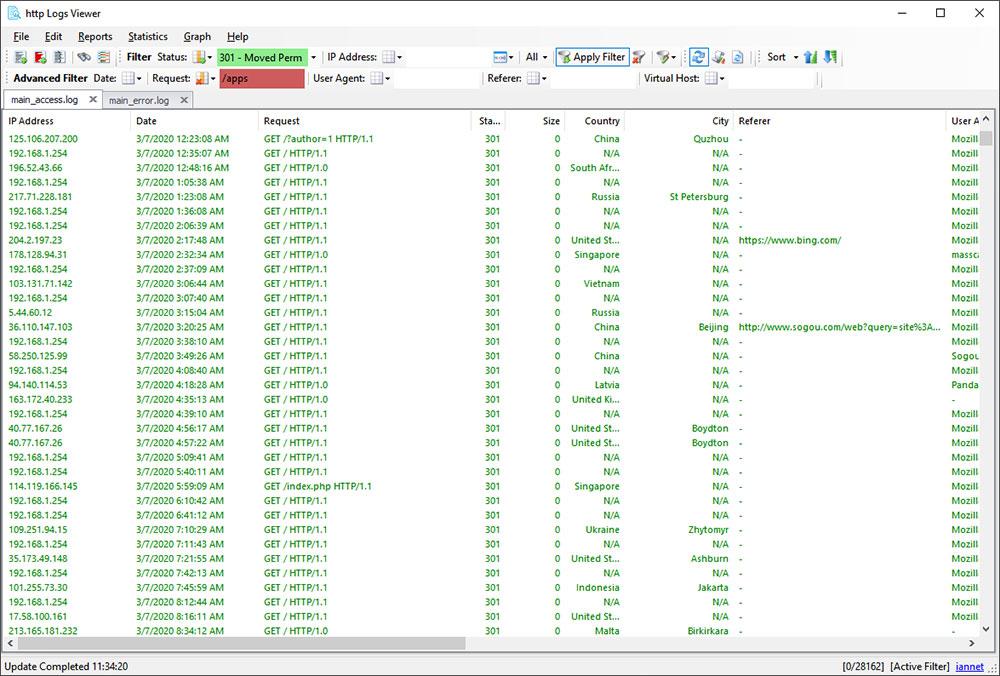Click the red-flagged log file icon

(40, 57)
